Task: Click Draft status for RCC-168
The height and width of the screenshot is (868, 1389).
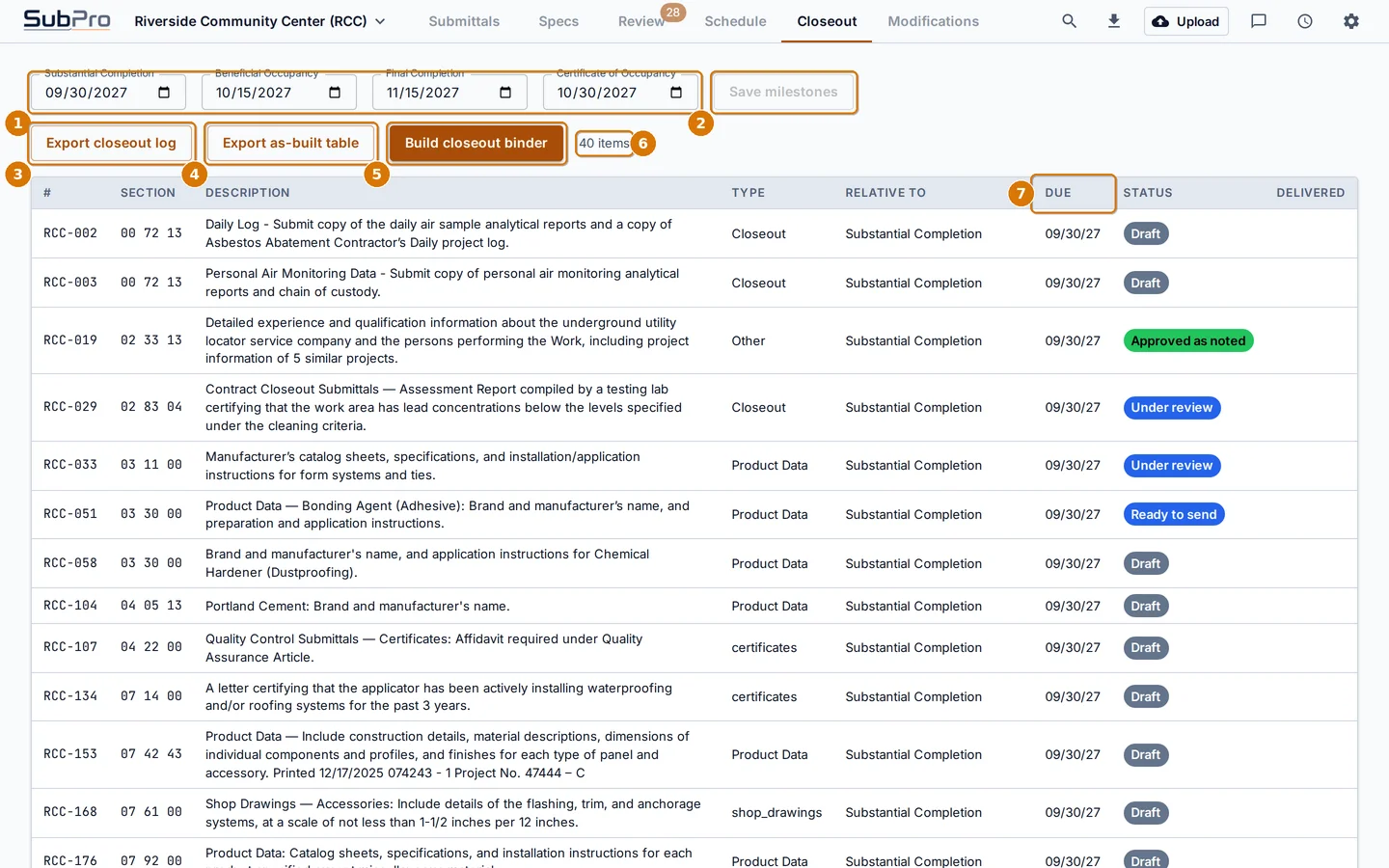Action: (1146, 813)
